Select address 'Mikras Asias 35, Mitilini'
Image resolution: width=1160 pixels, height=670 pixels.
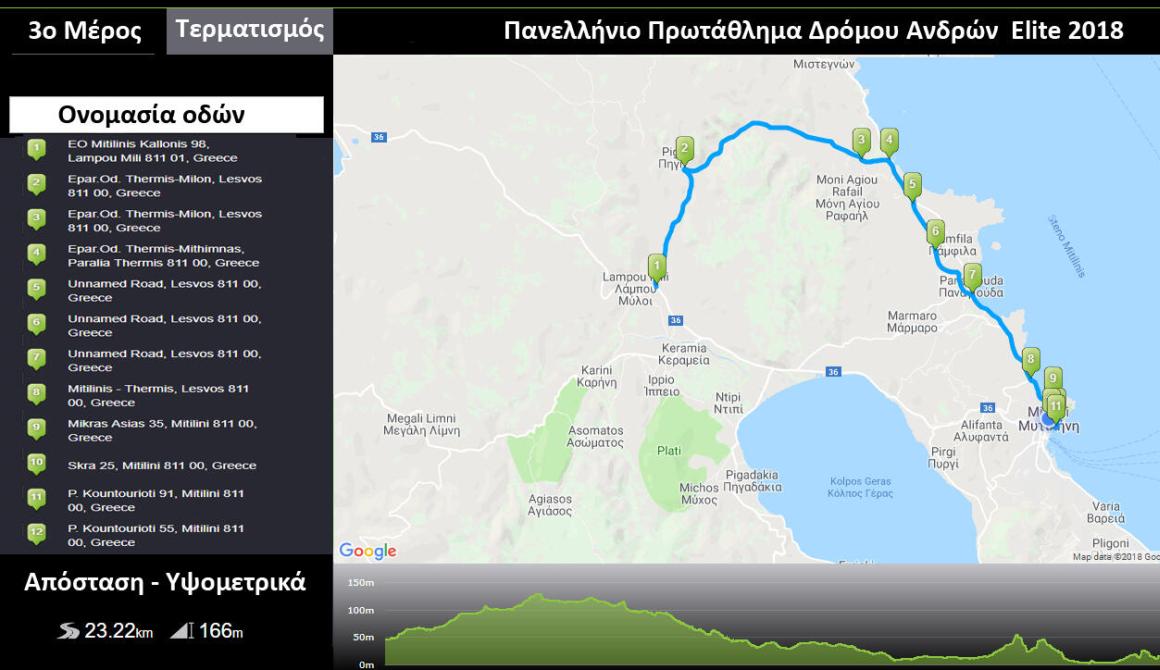tap(162, 430)
